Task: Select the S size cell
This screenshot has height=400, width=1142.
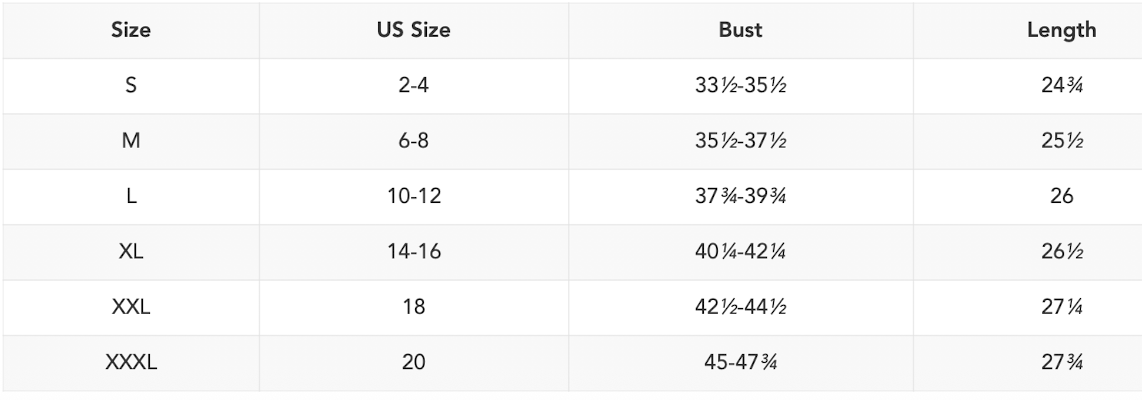Action: click(131, 86)
